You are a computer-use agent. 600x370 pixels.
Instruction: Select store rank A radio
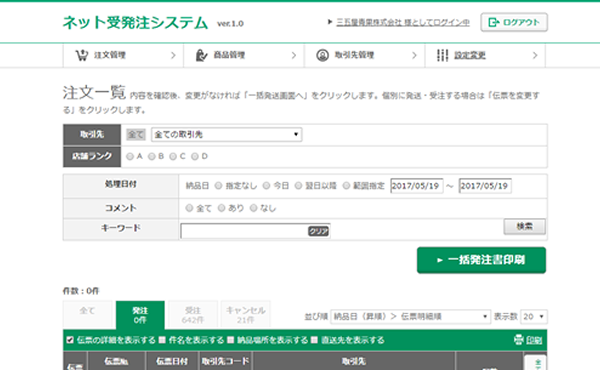[130, 156]
